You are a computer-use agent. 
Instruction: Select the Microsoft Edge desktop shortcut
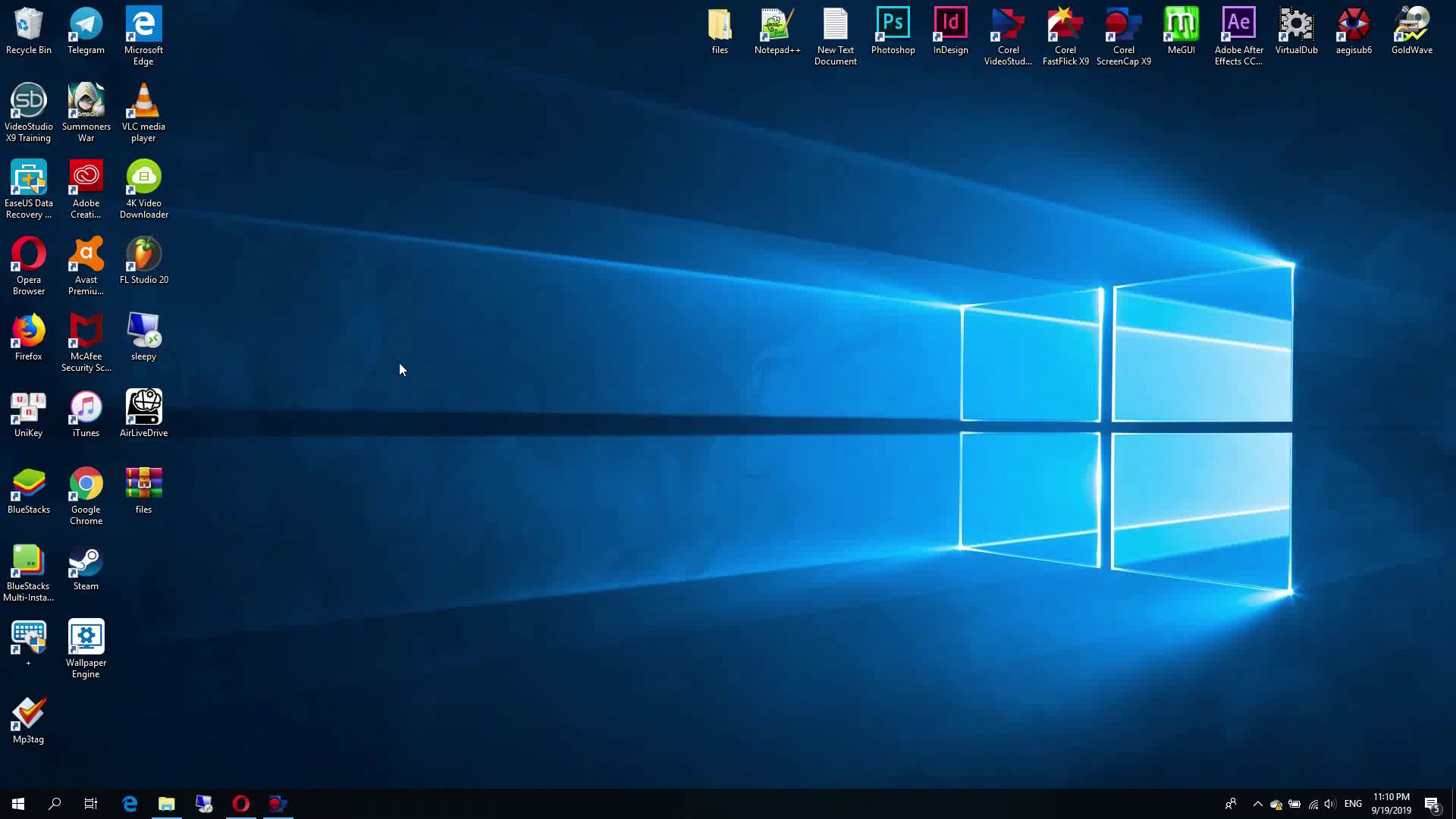(143, 36)
